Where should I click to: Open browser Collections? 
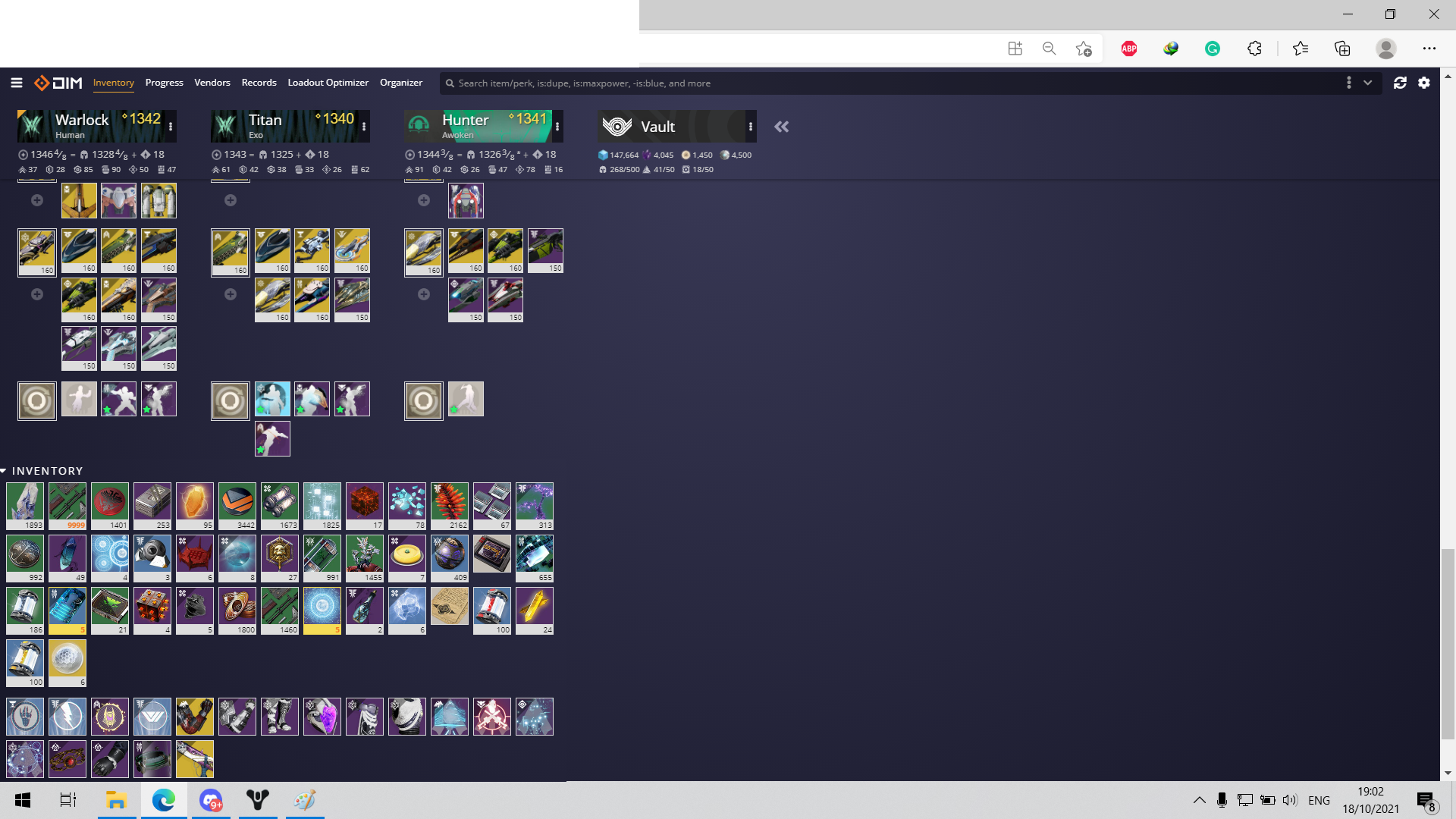click(x=1342, y=49)
